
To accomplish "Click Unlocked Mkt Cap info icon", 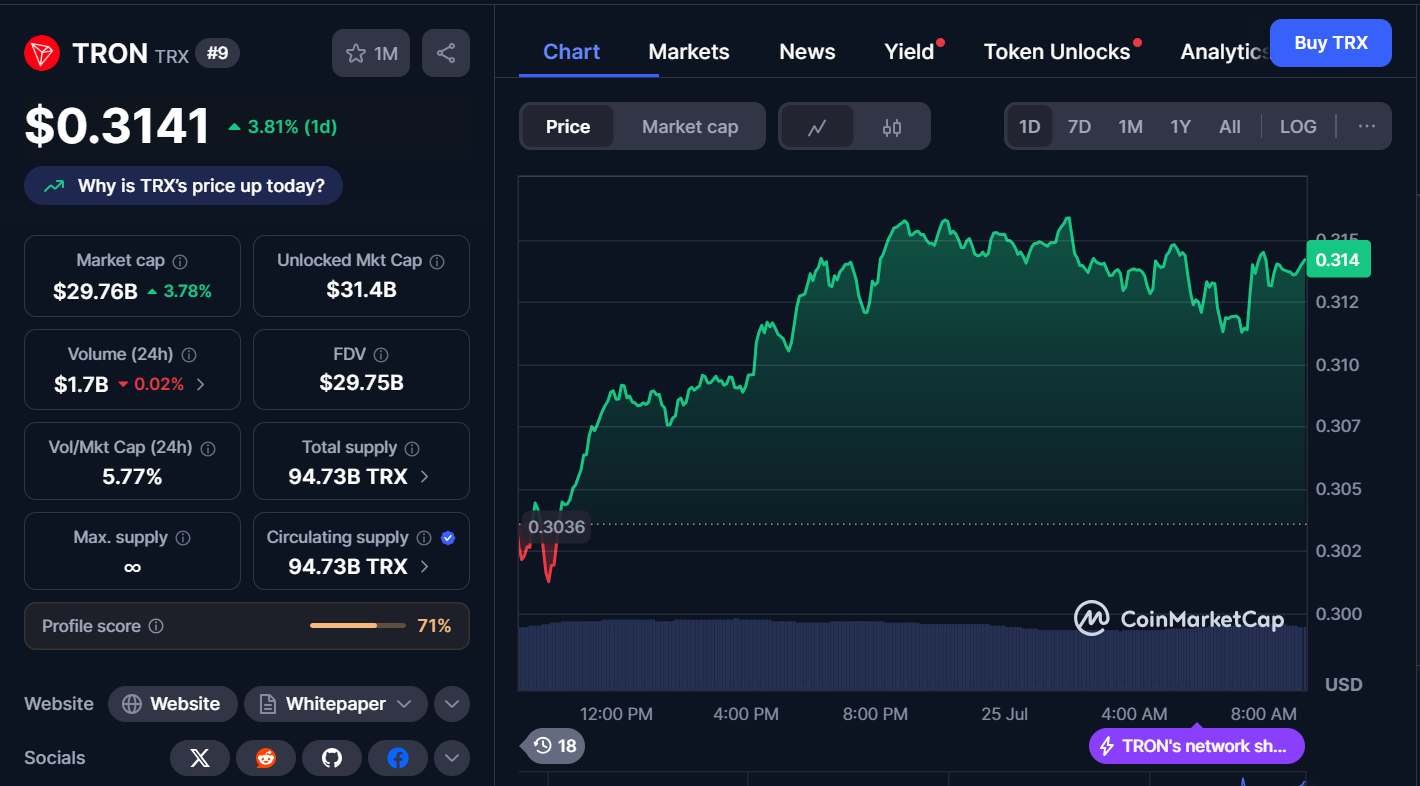I will click(x=437, y=261).
